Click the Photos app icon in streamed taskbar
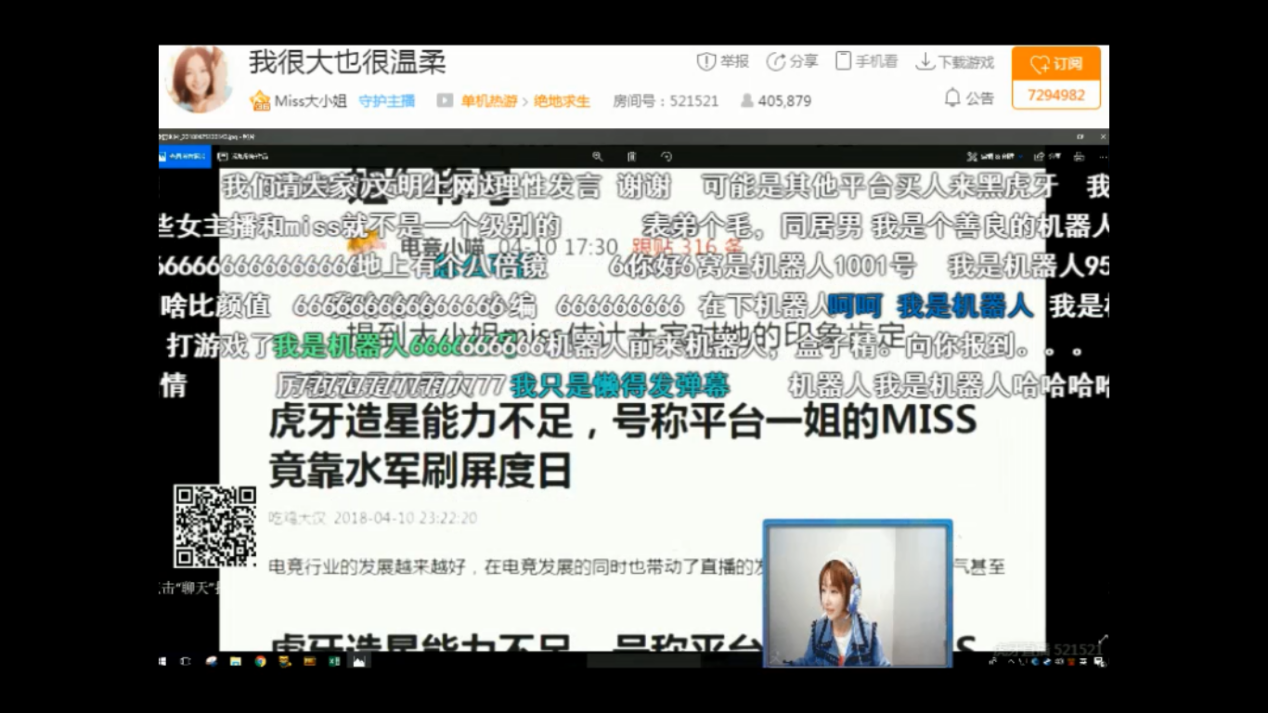Screen dimensions: 1268x713 pos(359,661)
